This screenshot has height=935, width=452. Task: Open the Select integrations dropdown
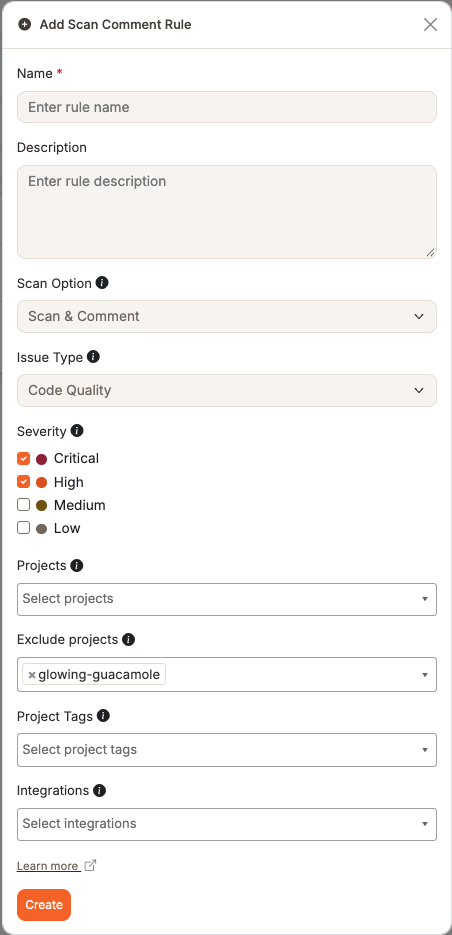[x=227, y=824]
